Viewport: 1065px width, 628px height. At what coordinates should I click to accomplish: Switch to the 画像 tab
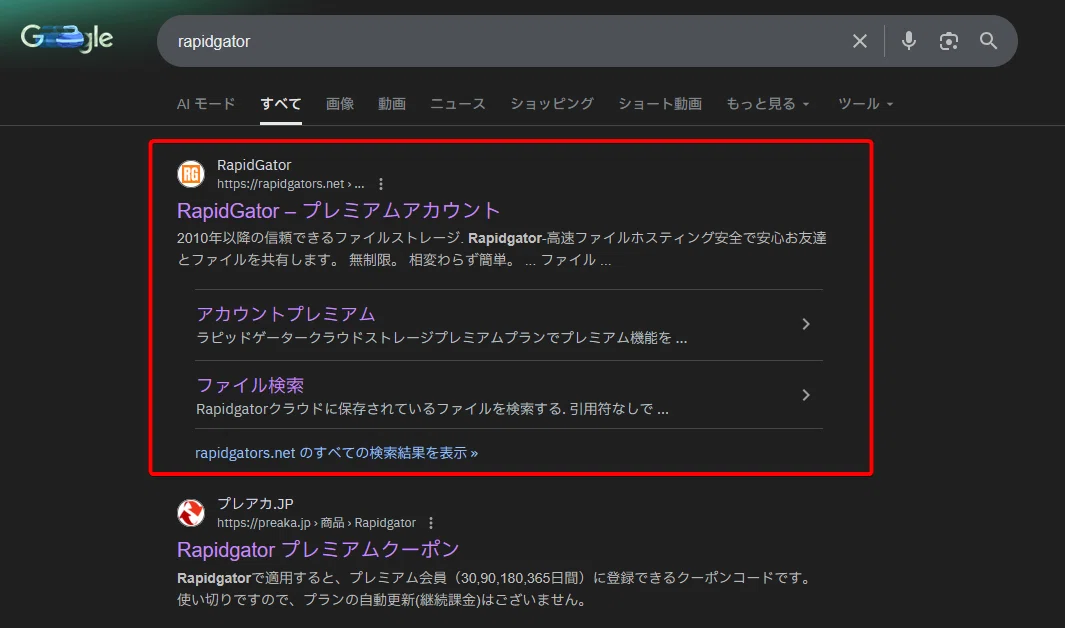[340, 104]
